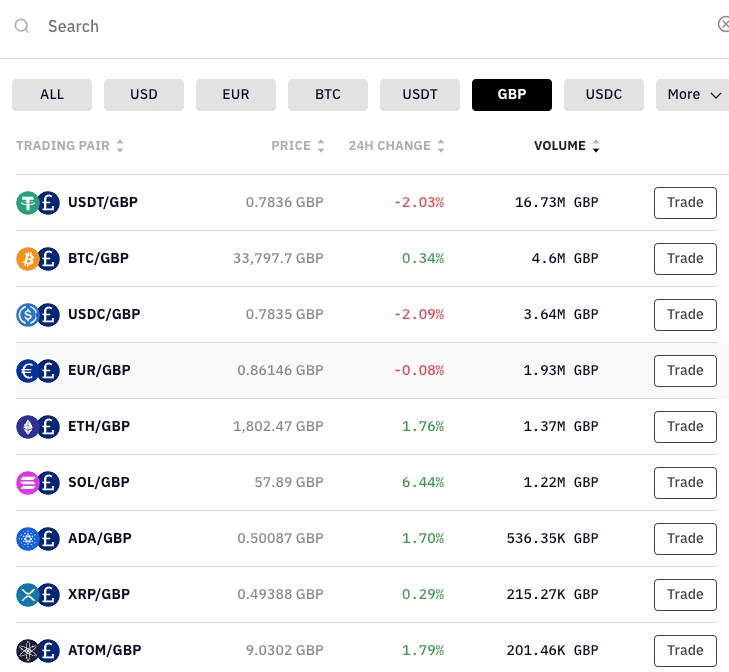This screenshot has width=729, height=672.
Task: Click the -2.09% change value
Action: click(419, 314)
